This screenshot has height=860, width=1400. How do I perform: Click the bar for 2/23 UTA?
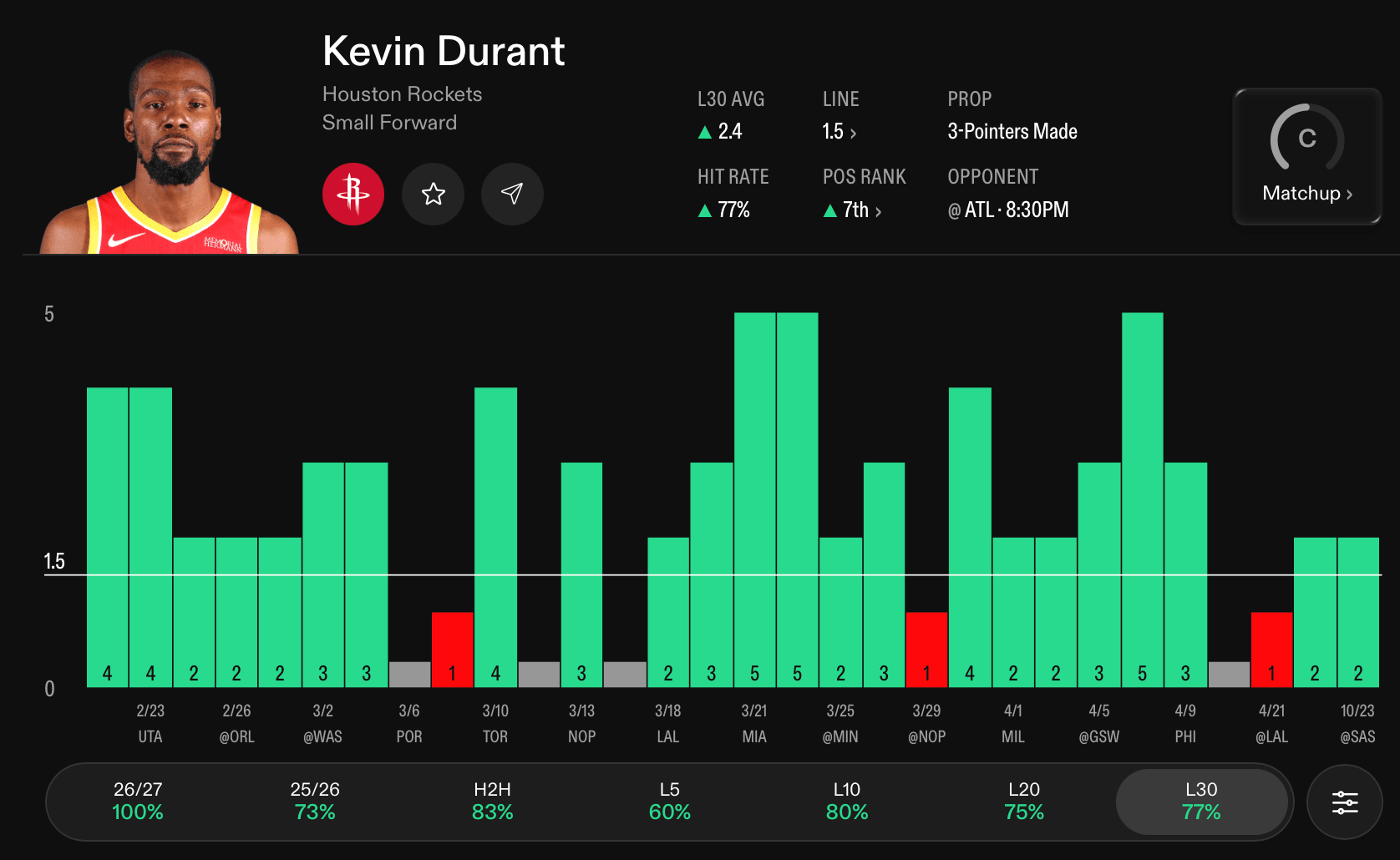150,538
